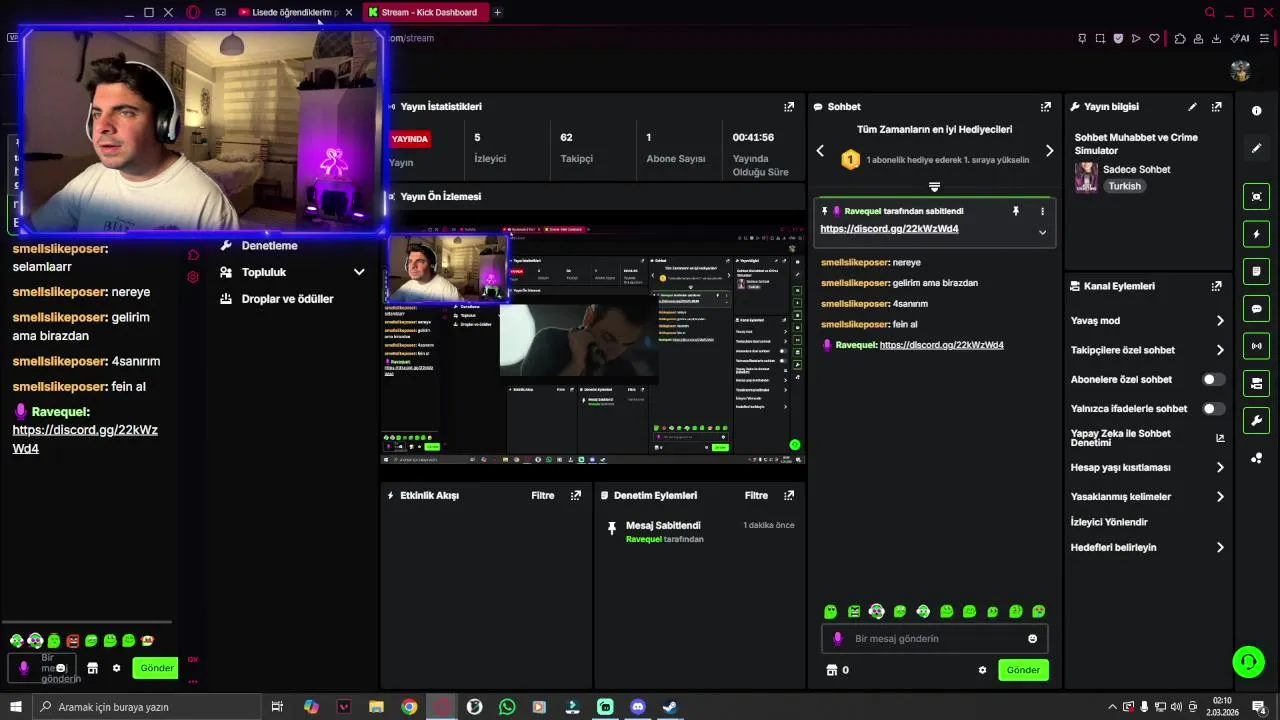Collapse the pinned message chevron
1280x720 pixels.
1042,232
